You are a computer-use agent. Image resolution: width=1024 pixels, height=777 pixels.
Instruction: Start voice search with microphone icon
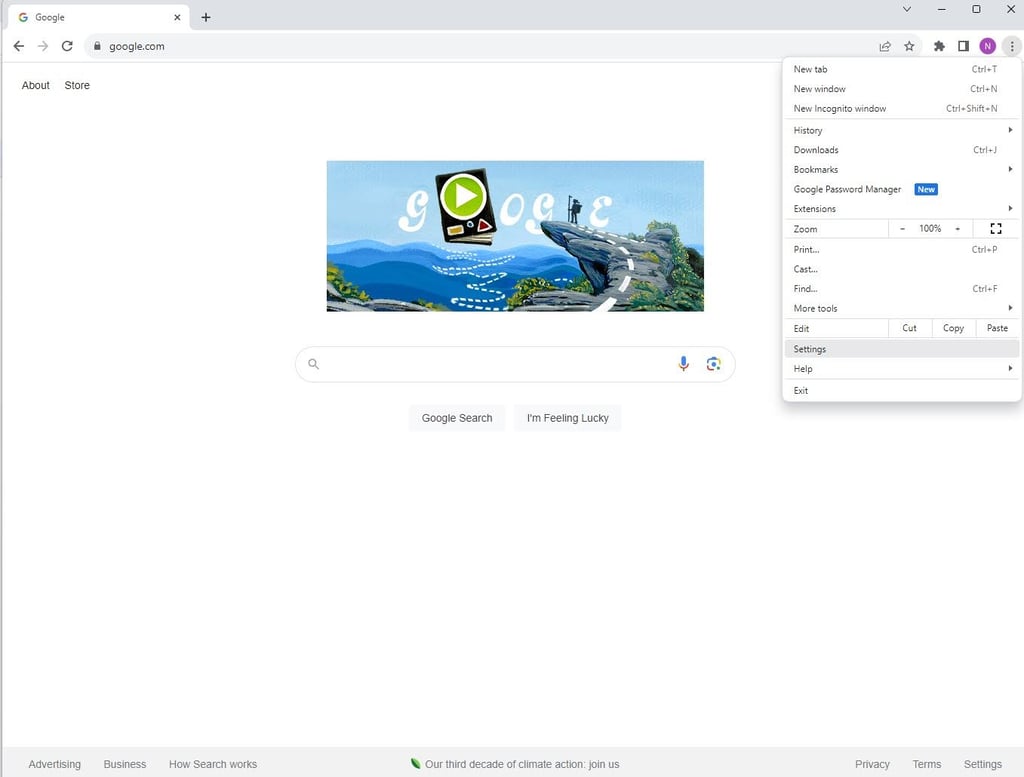(683, 364)
